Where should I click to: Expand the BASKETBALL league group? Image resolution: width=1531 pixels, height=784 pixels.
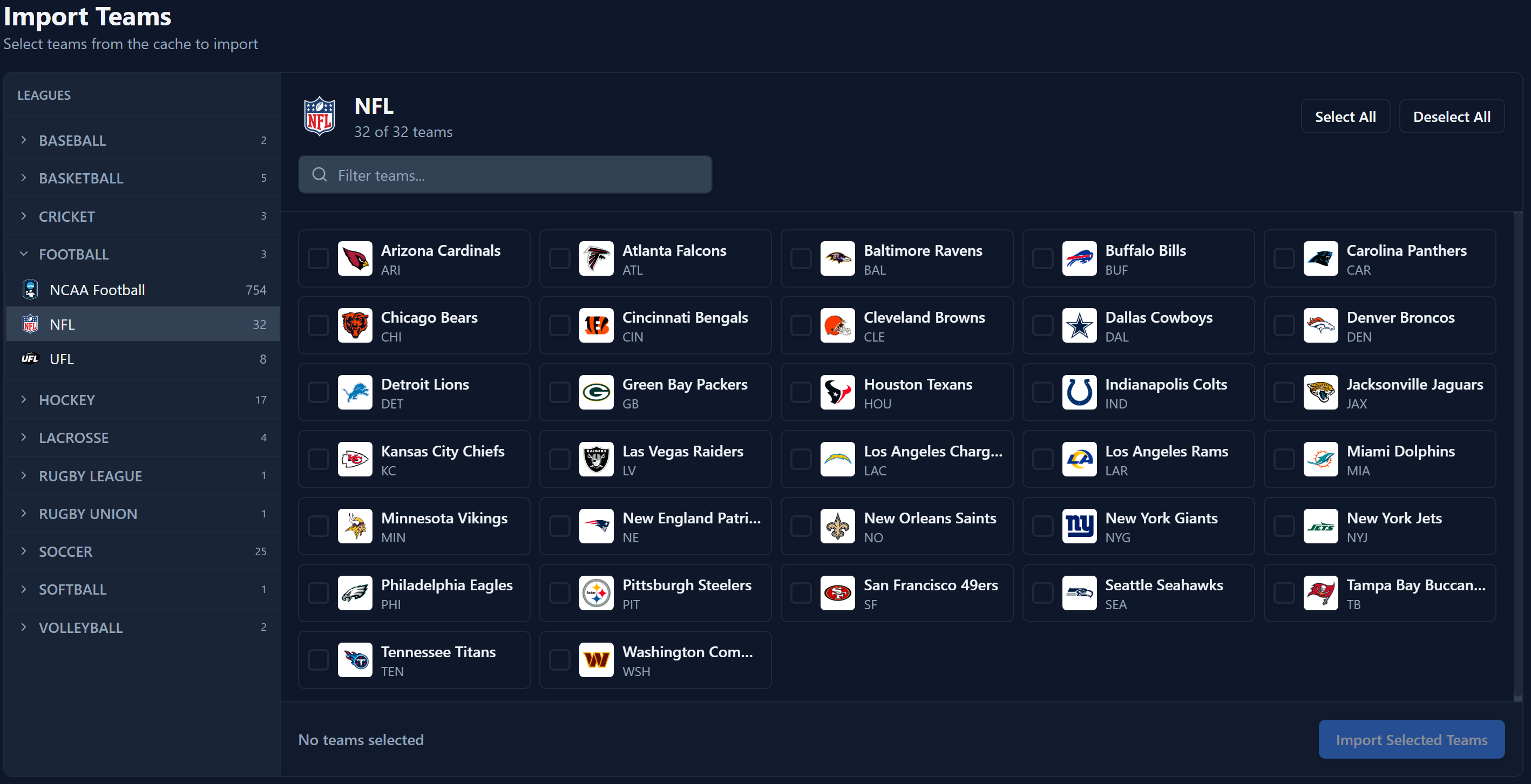click(x=81, y=178)
